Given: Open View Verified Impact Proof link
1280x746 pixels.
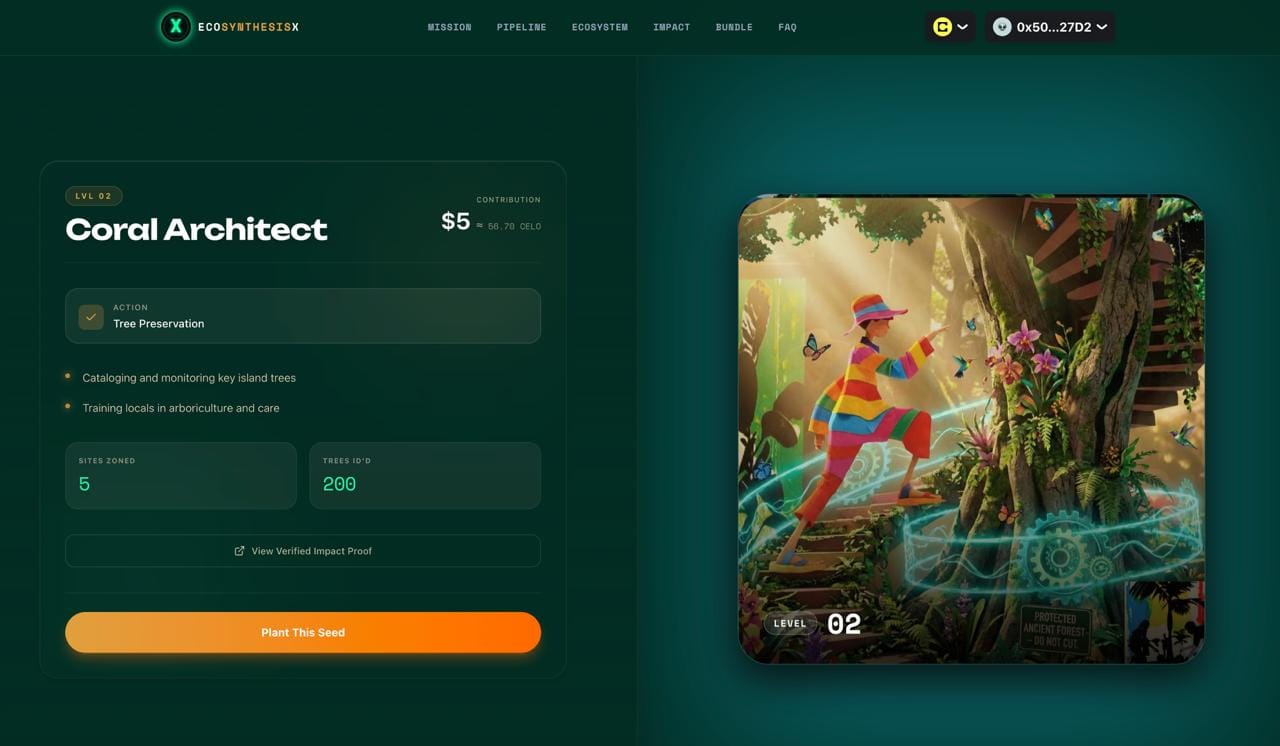Looking at the screenshot, I should [303, 551].
